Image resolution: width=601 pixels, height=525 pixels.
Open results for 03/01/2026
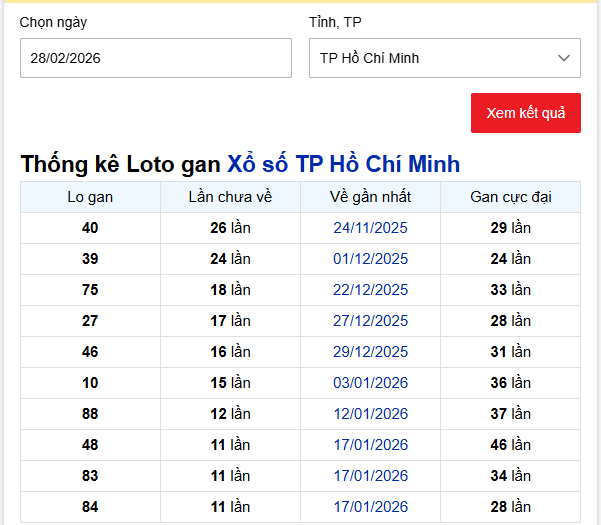click(370, 383)
